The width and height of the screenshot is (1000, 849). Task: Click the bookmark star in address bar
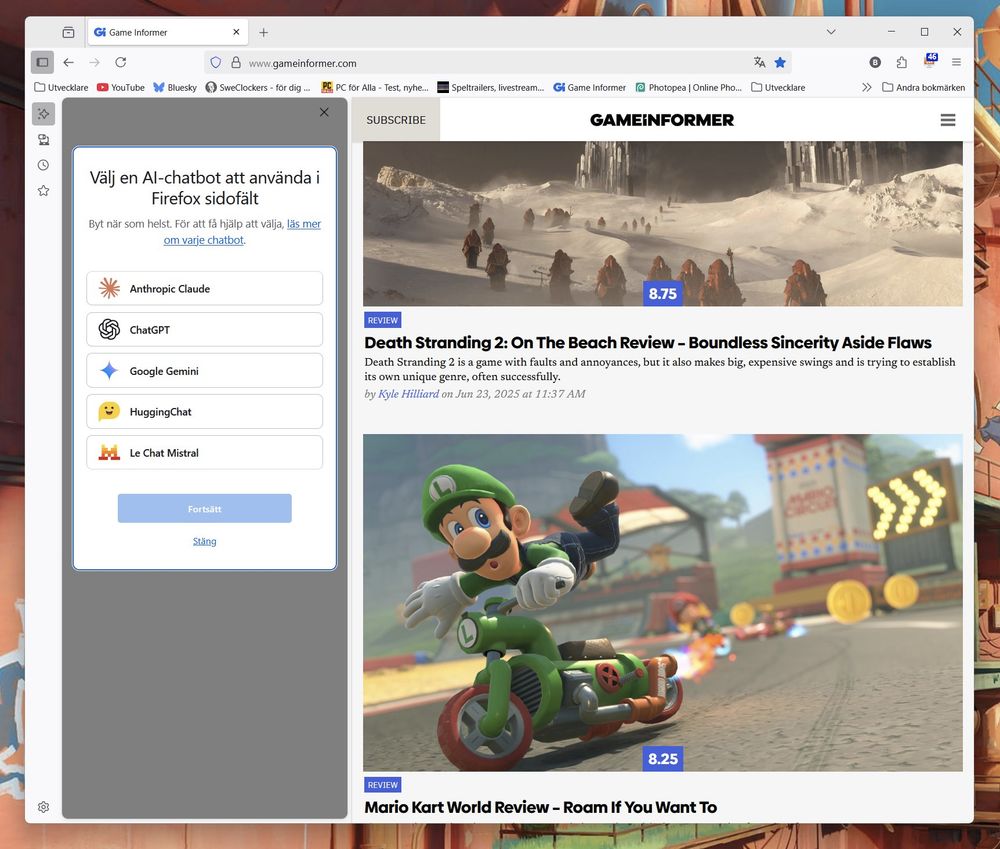[x=780, y=63]
